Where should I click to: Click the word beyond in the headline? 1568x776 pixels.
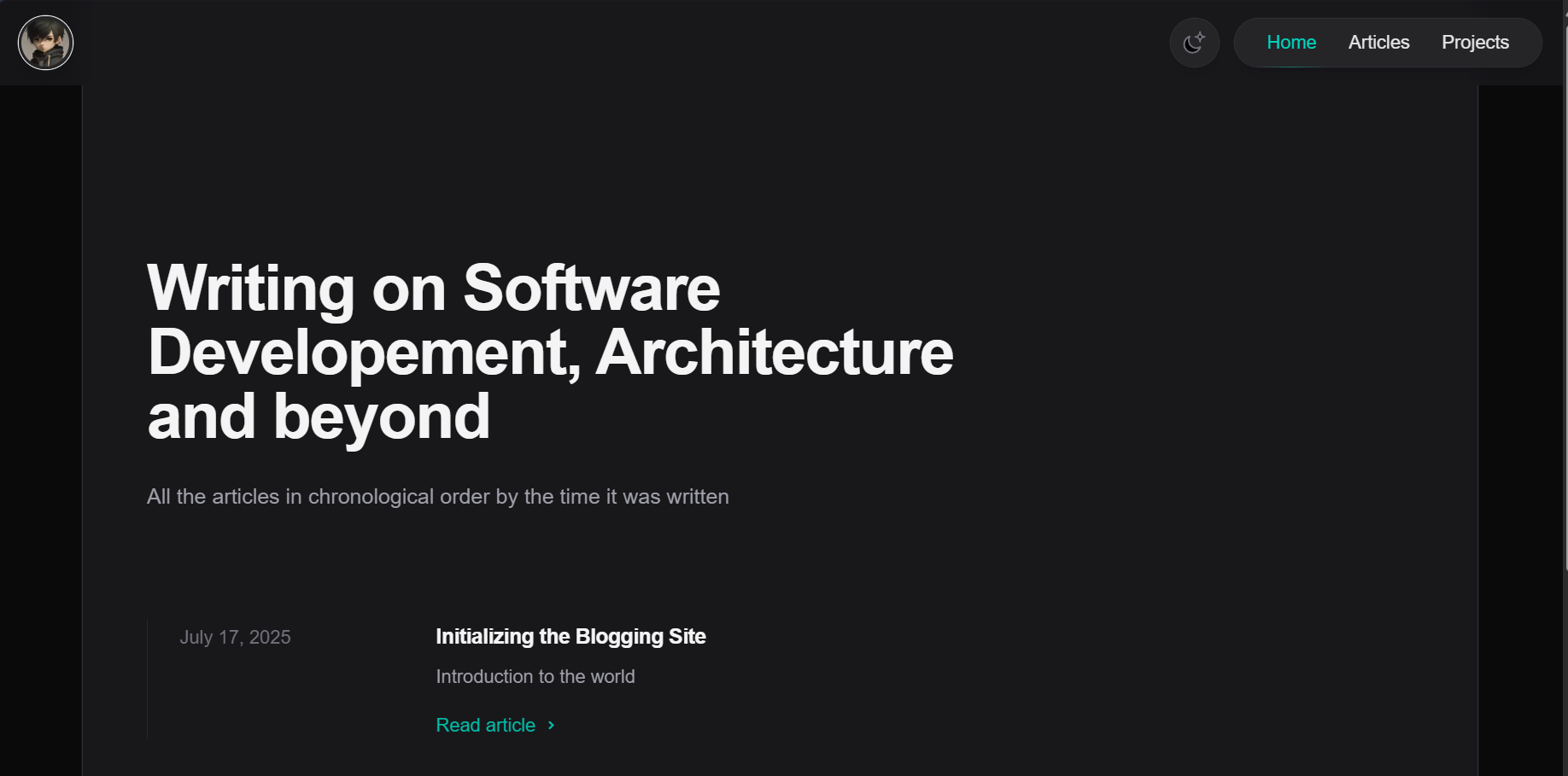click(x=381, y=417)
